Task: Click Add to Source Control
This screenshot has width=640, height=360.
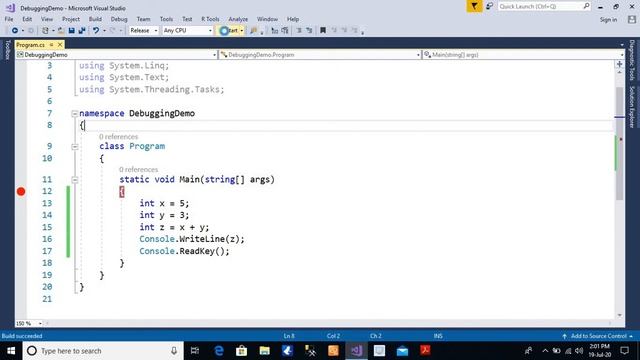Action: point(598,336)
